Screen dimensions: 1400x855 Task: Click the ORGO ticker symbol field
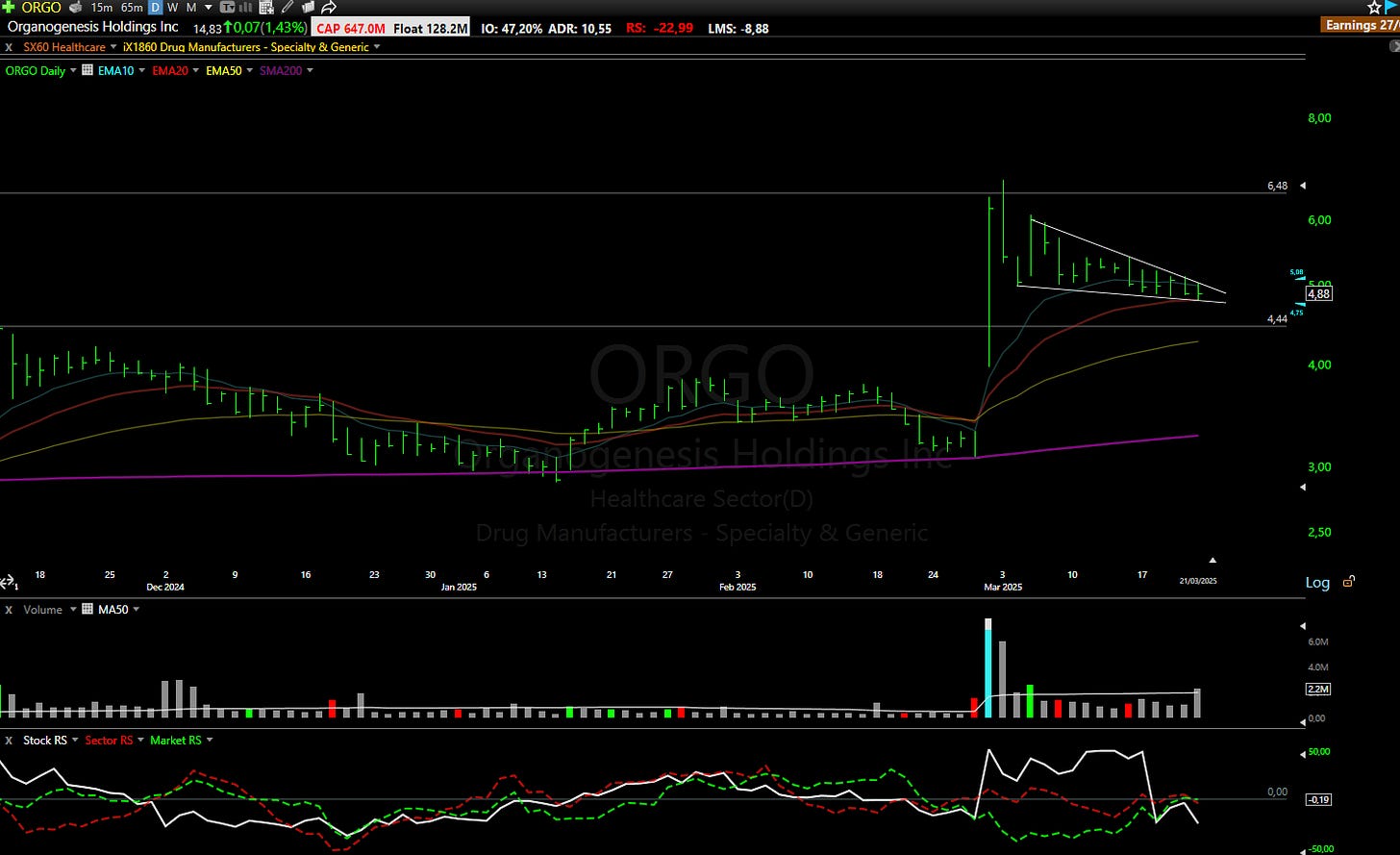[41, 8]
